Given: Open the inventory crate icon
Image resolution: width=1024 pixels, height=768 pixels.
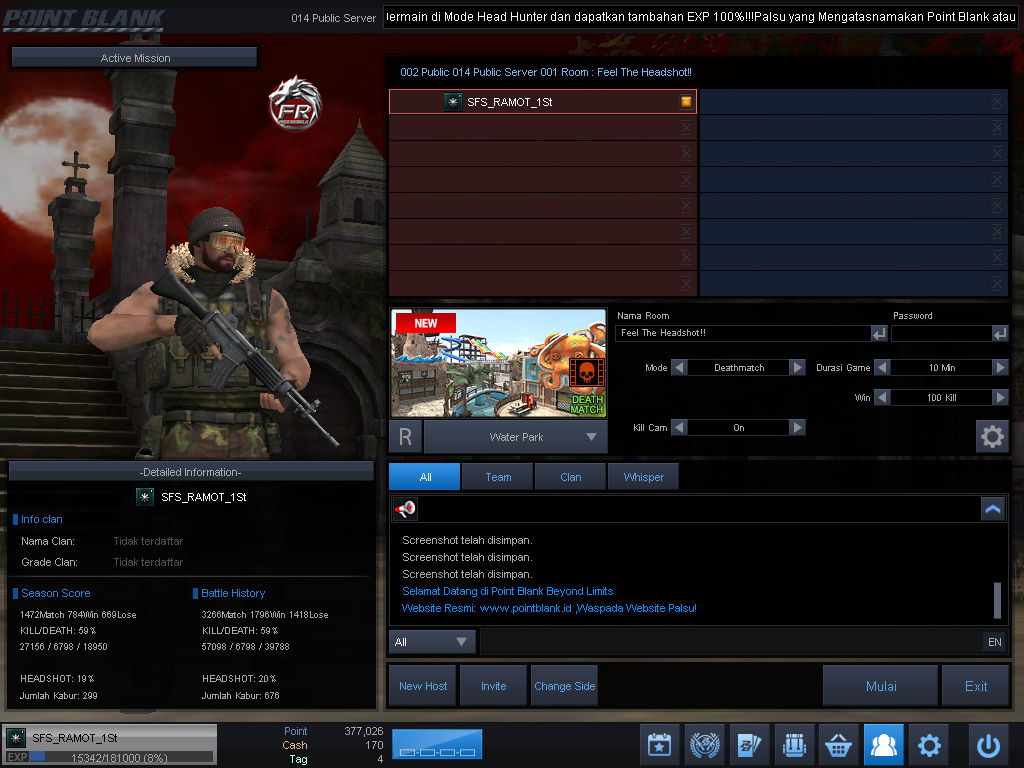Looking at the screenshot, I should click(794, 744).
